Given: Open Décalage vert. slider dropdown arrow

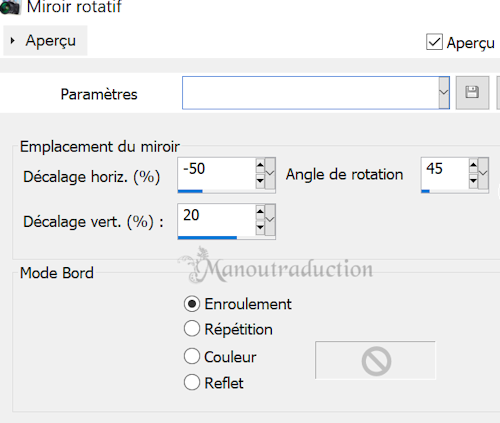Looking at the screenshot, I should 270,220.
